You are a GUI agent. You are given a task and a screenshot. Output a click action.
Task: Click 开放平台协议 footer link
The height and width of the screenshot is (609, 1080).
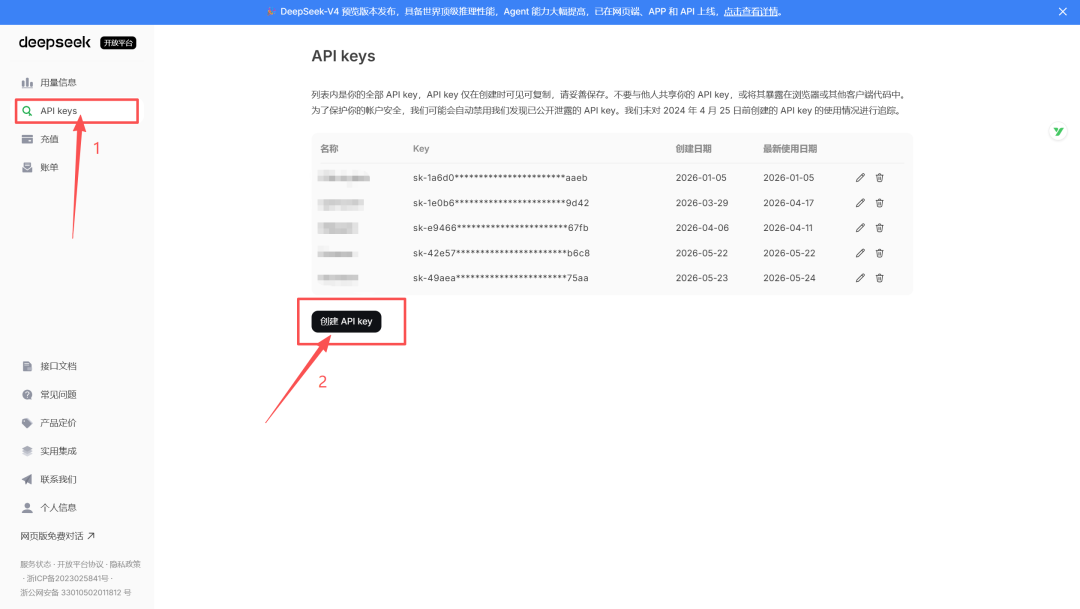point(81,564)
